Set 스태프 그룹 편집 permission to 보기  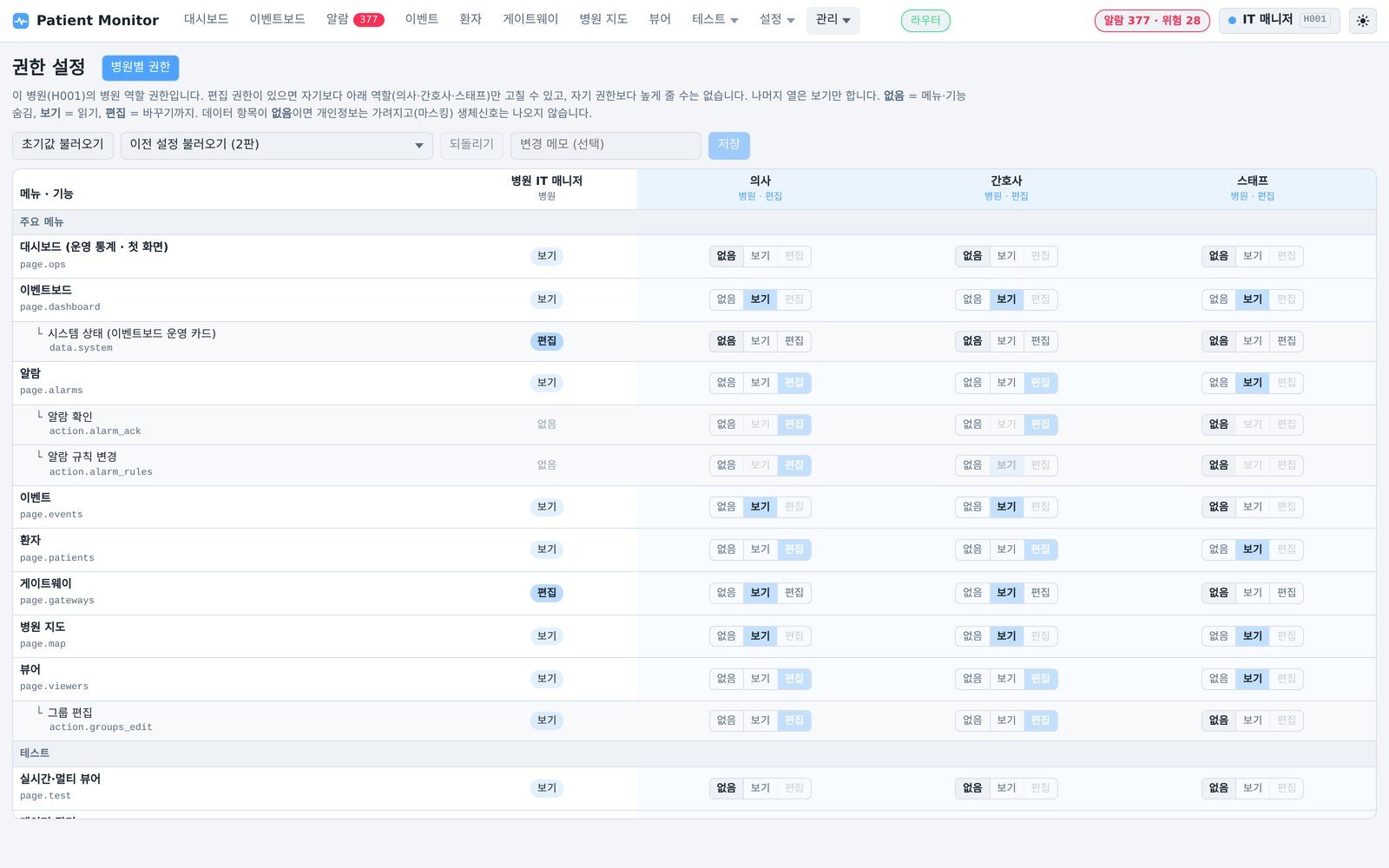click(1253, 720)
